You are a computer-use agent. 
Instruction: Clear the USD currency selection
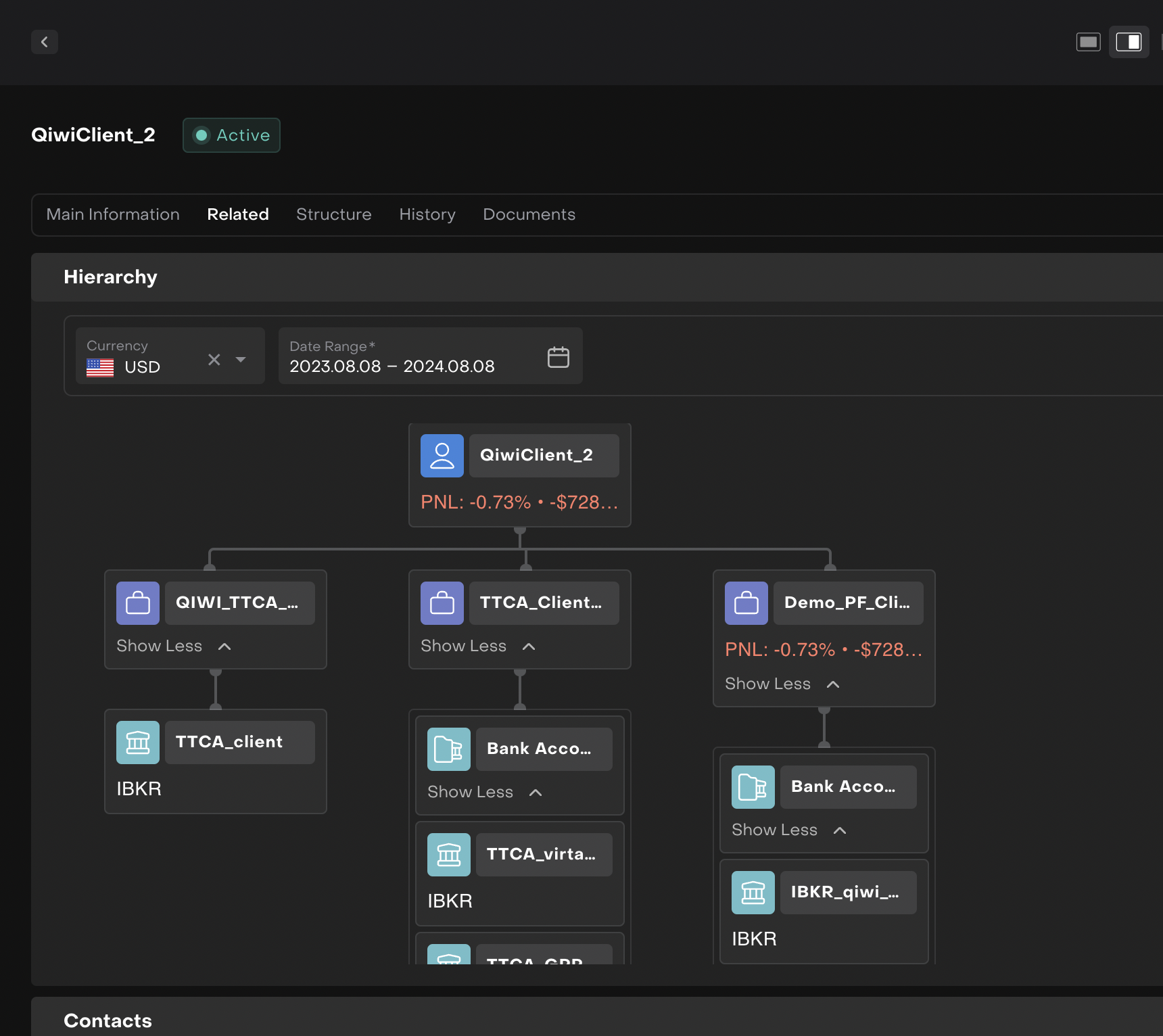click(x=214, y=360)
